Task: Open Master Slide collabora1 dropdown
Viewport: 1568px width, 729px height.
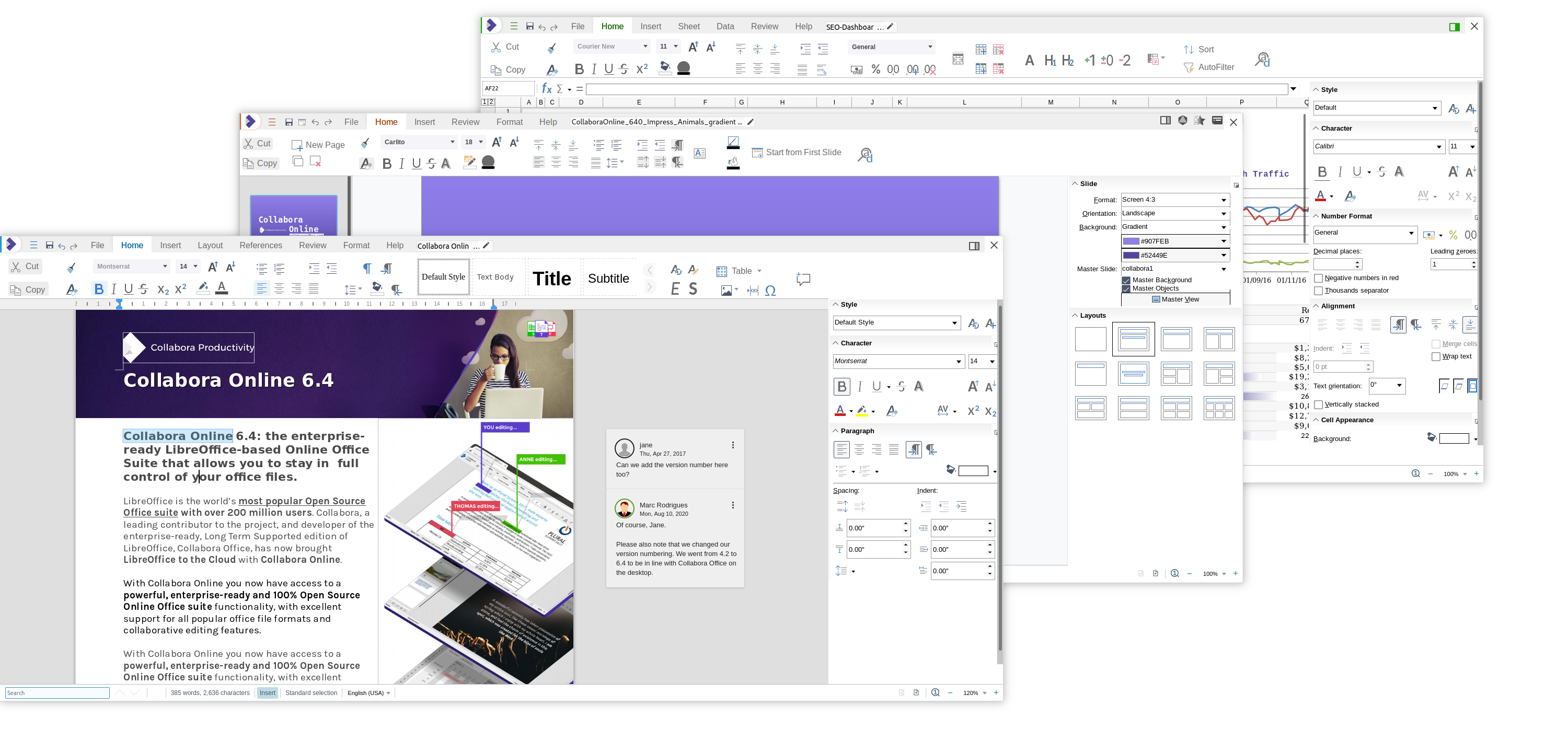Action: point(1175,269)
